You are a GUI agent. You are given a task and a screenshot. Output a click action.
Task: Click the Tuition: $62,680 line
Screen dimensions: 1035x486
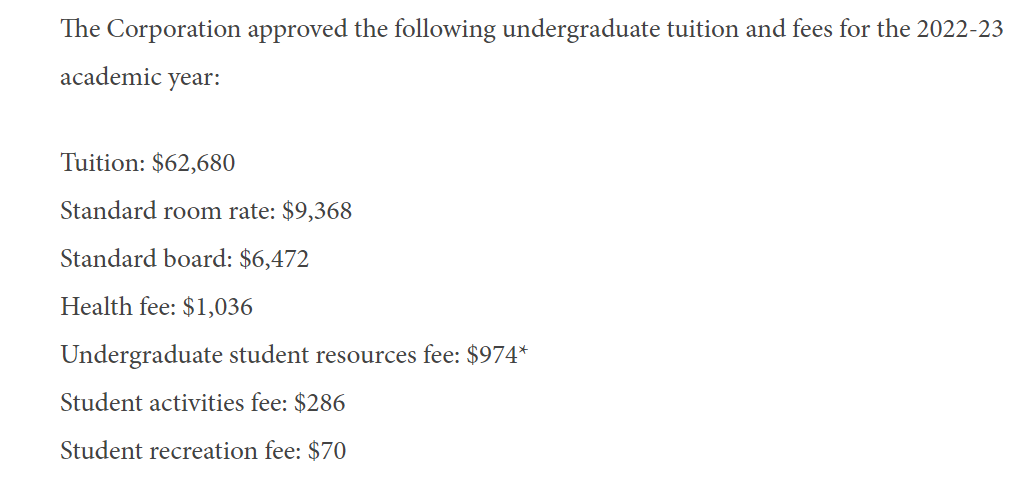tap(148, 162)
